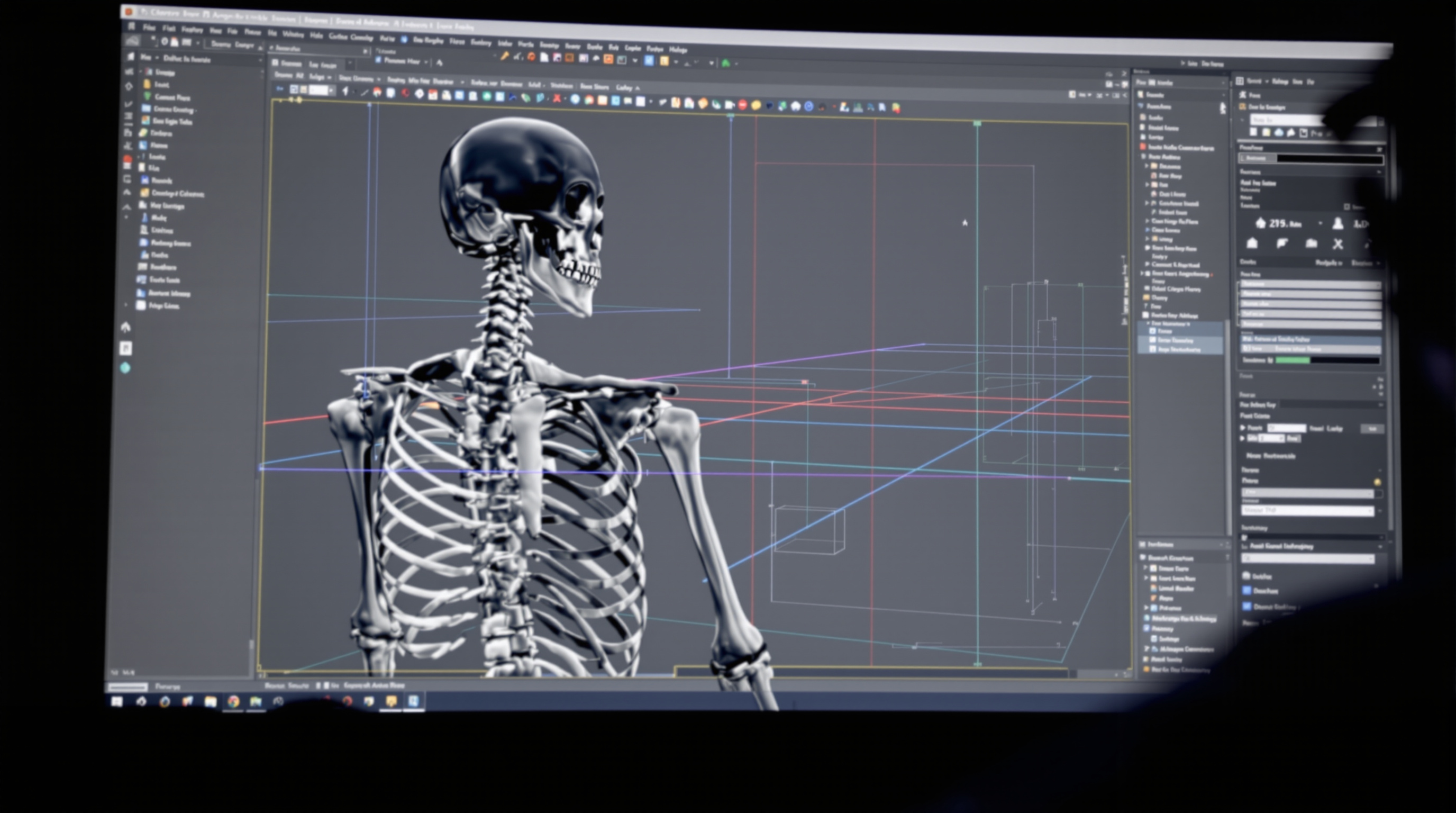Viewport: 1456px width, 813px height.
Task: Toggle the small checkbox above the 219 value
Action: pyautogui.click(x=1347, y=207)
